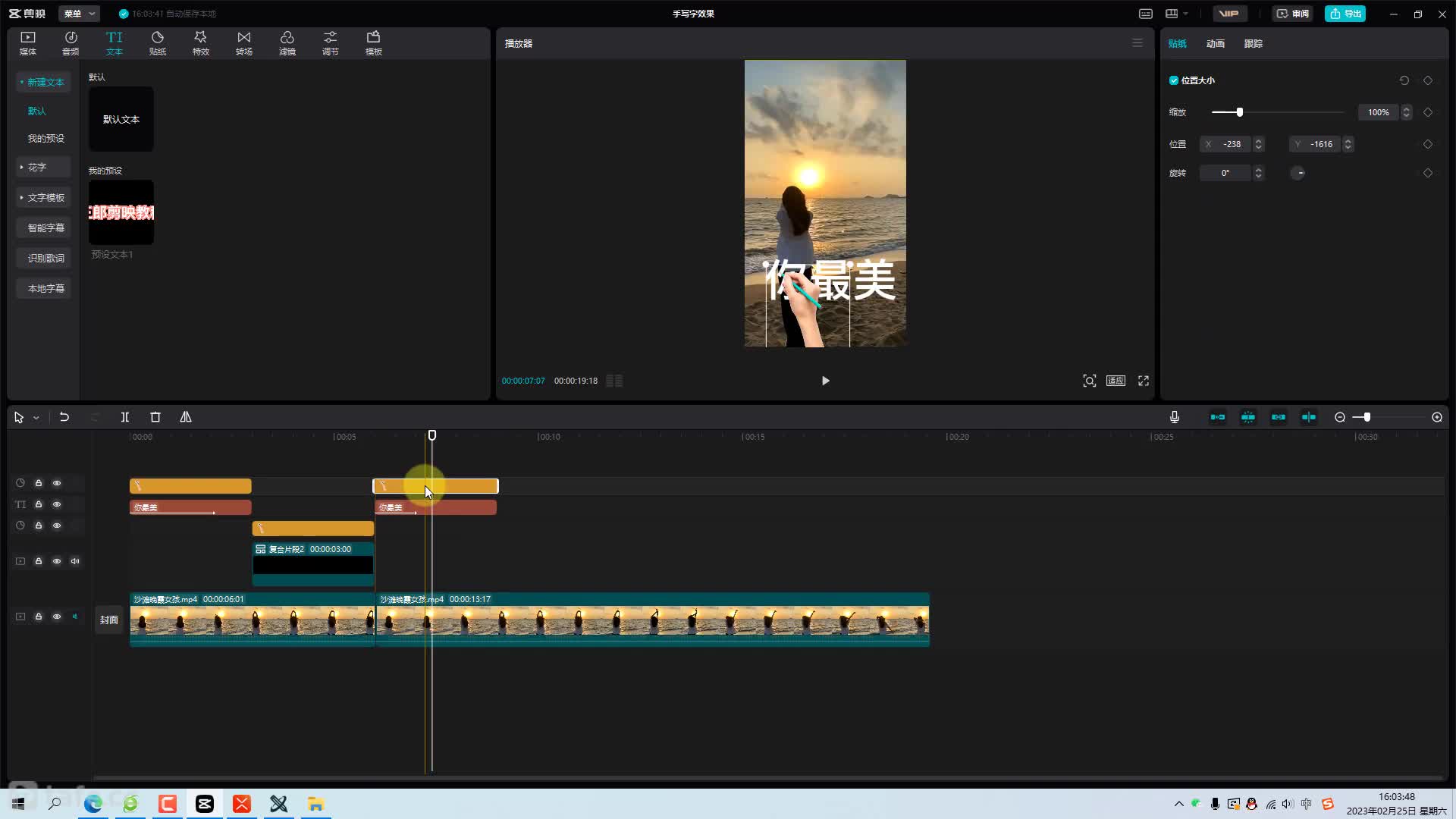Open the 特效 effects panel

pyautogui.click(x=201, y=43)
